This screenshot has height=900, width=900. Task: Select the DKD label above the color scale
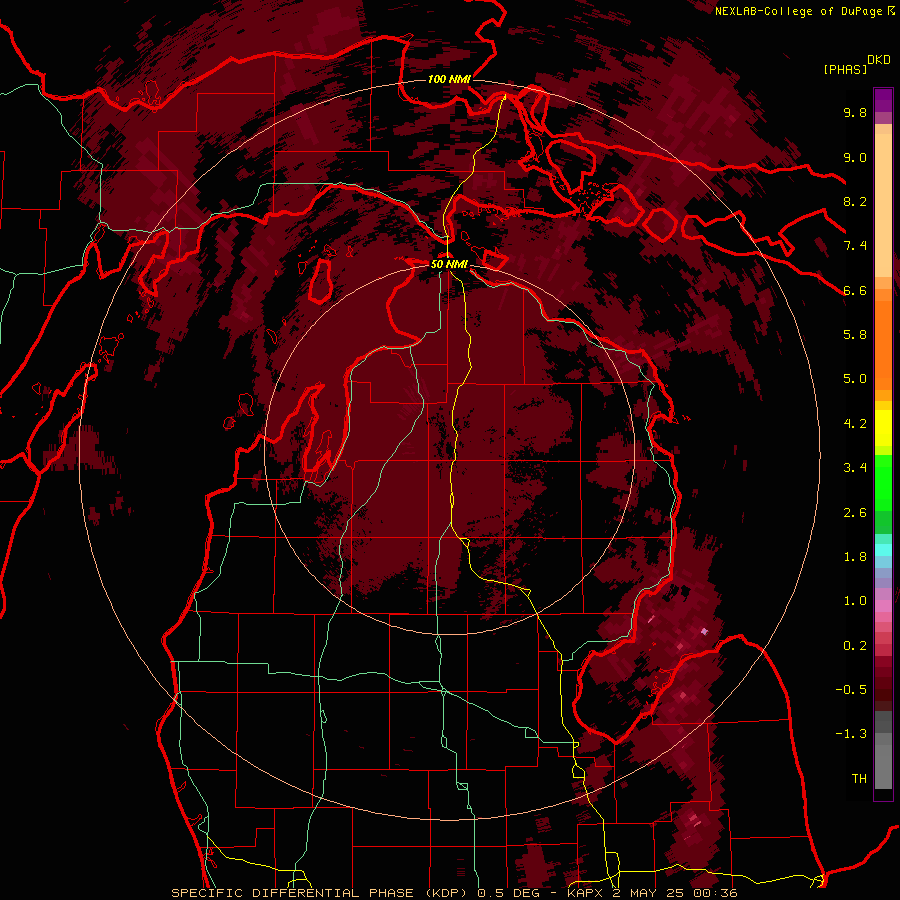(x=879, y=60)
